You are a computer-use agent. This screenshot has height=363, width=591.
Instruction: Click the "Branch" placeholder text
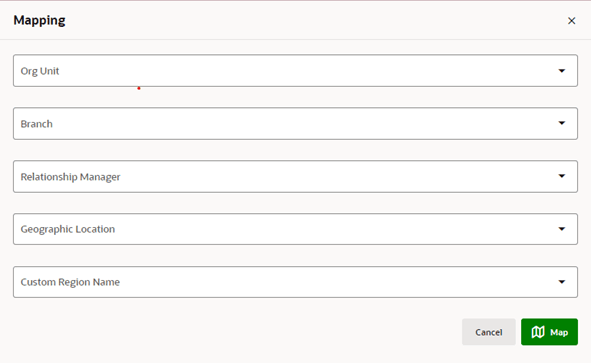[37, 124]
